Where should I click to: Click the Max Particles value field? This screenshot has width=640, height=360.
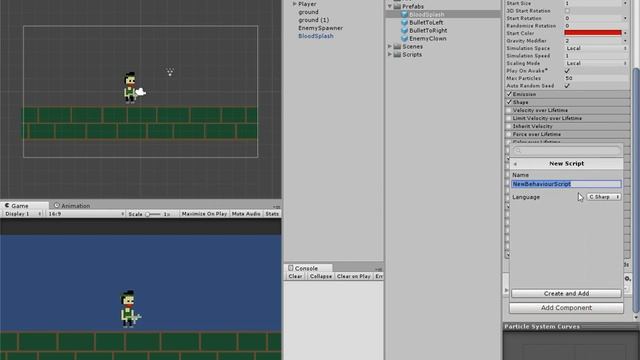pos(596,78)
